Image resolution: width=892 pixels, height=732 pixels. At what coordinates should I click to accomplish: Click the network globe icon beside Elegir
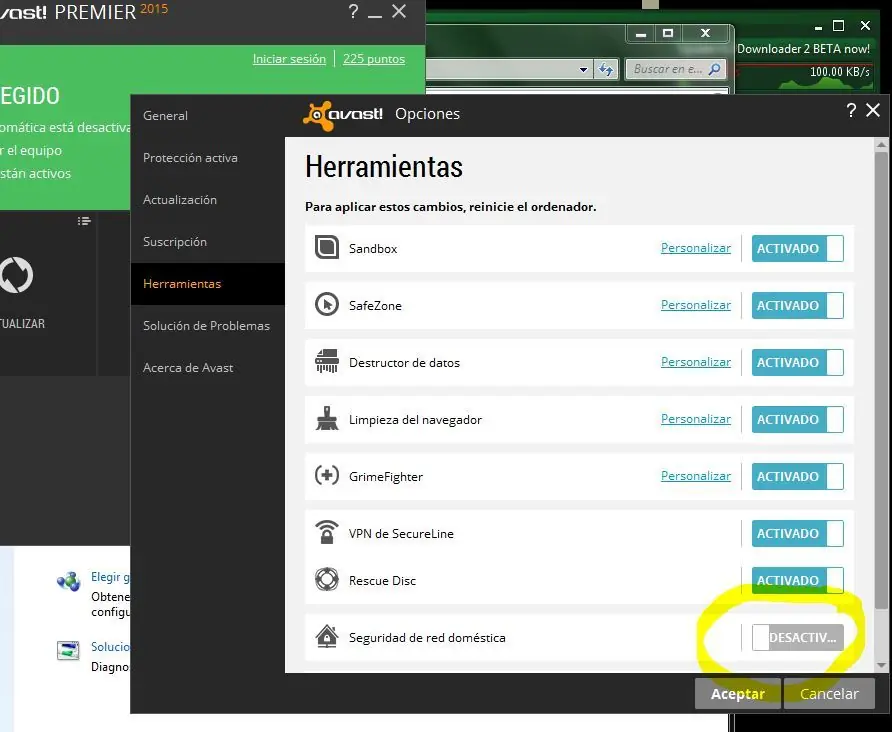pyautogui.click(x=69, y=581)
